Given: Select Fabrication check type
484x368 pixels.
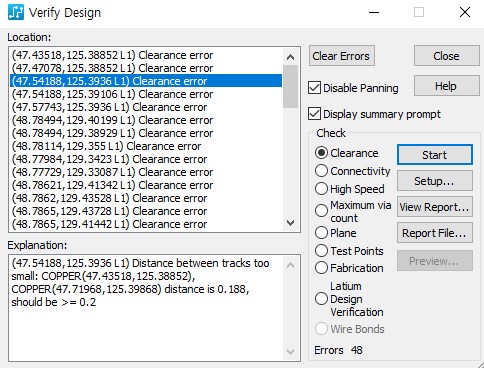Looking at the screenshot, I should pos(321,268).
